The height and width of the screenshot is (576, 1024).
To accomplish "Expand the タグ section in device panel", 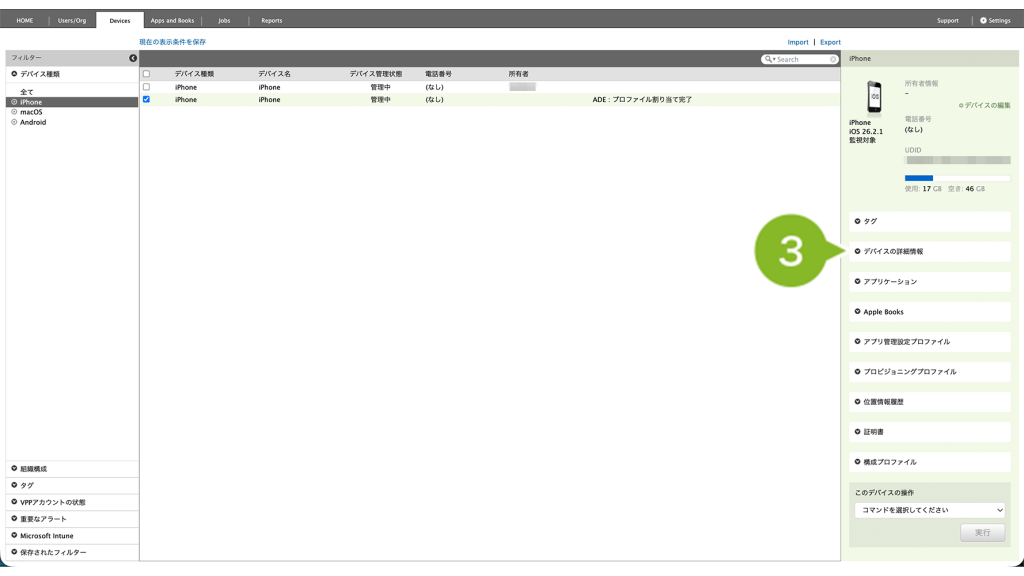I will point(929,221).
